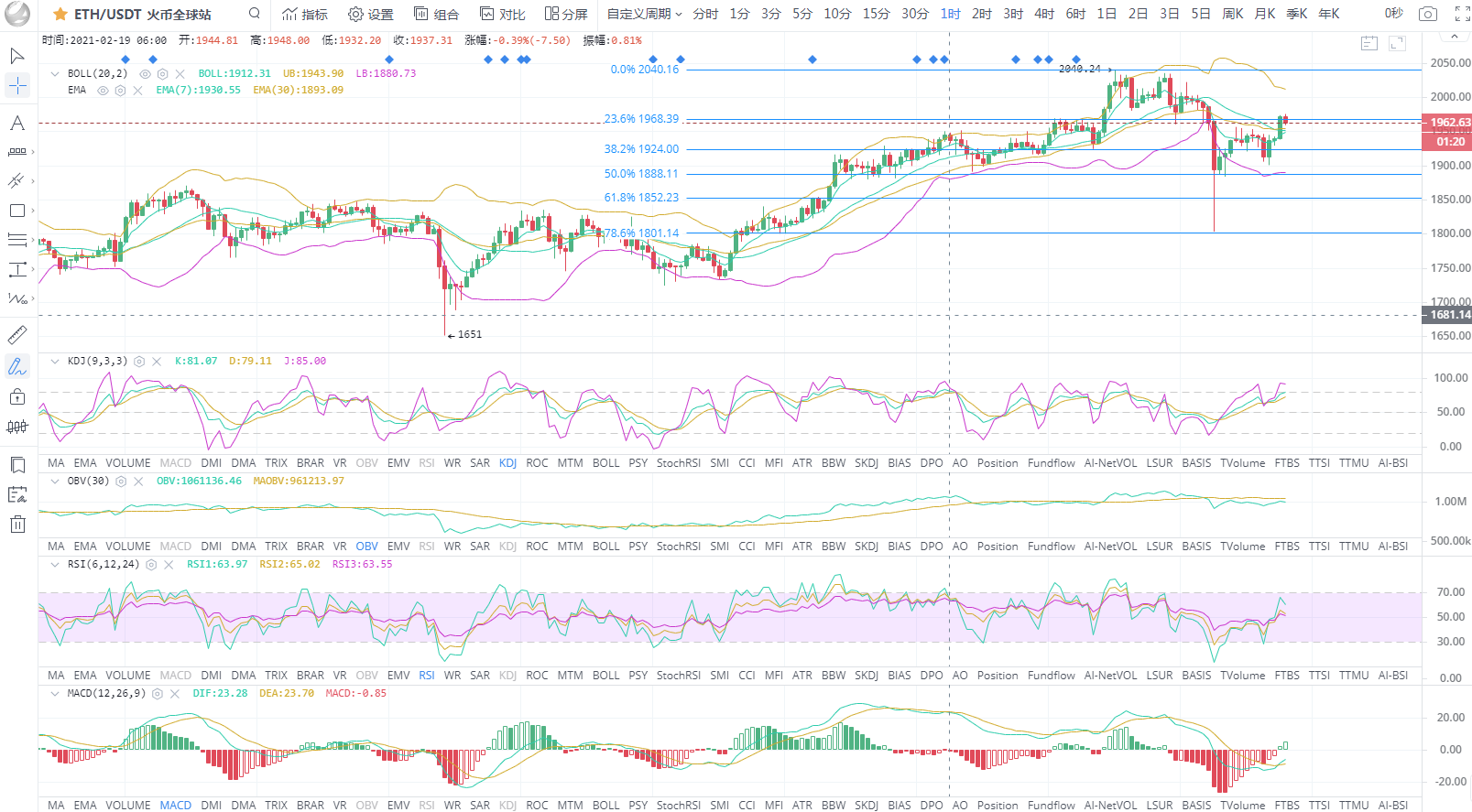Click the 61.8% 1852.23 Fibonacci level

coord(641,198)
